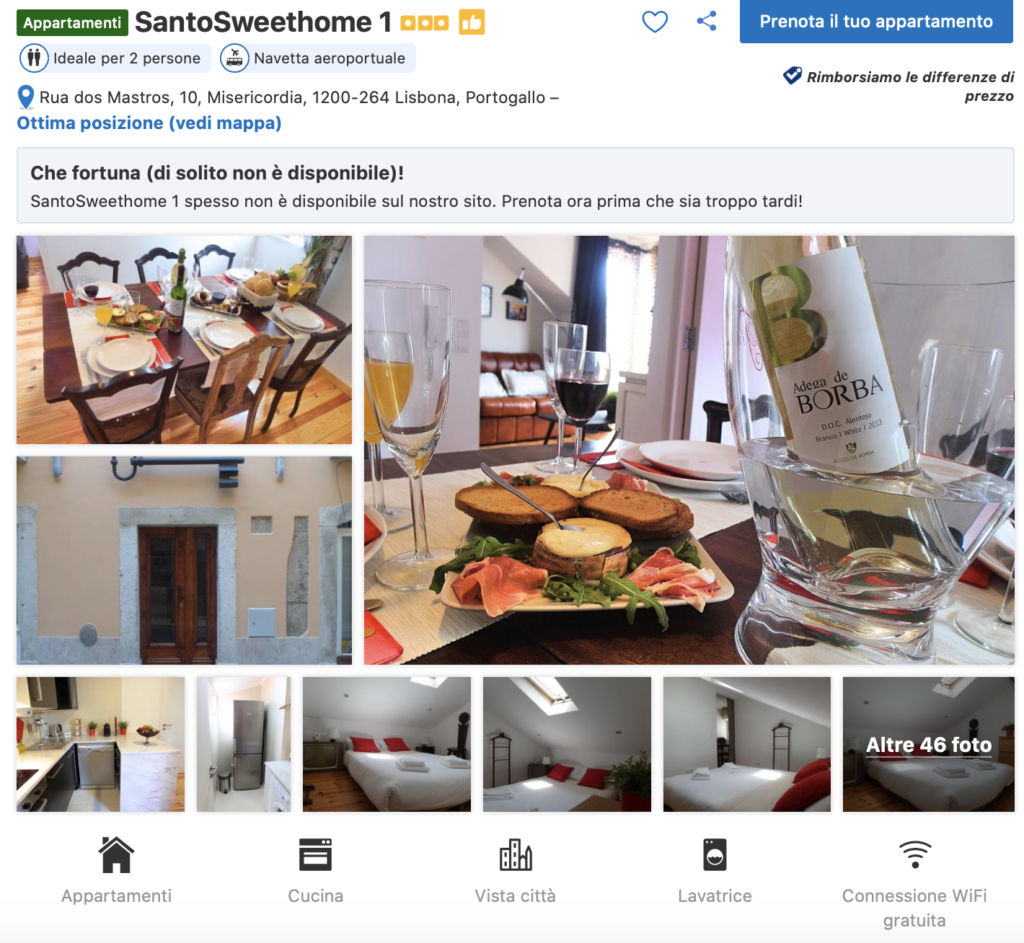This screenshot has height=943, width=1024.
Task: Click the airport shuttle bus icon
Action: click(234, 58)
